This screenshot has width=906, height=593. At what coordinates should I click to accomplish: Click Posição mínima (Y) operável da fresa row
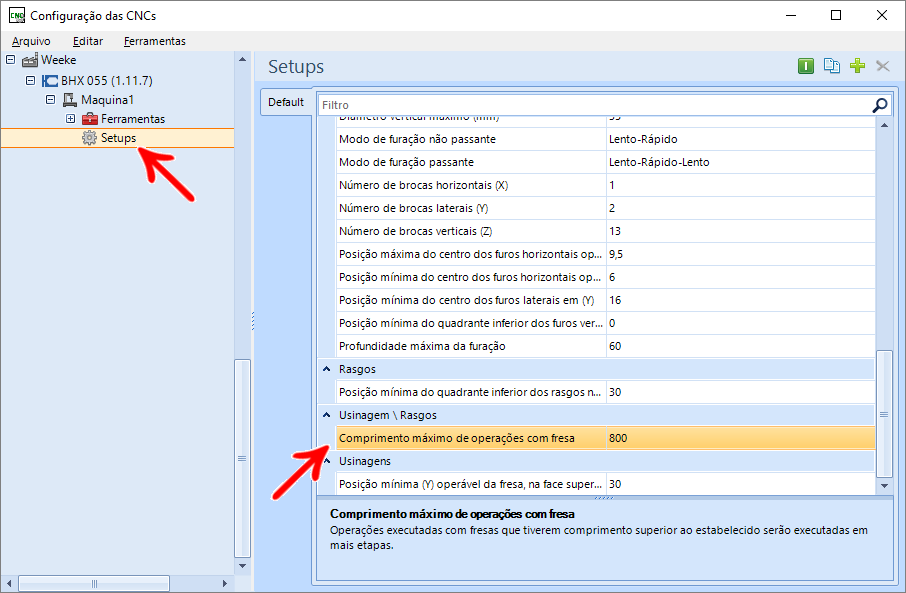[x=606, y=484]
